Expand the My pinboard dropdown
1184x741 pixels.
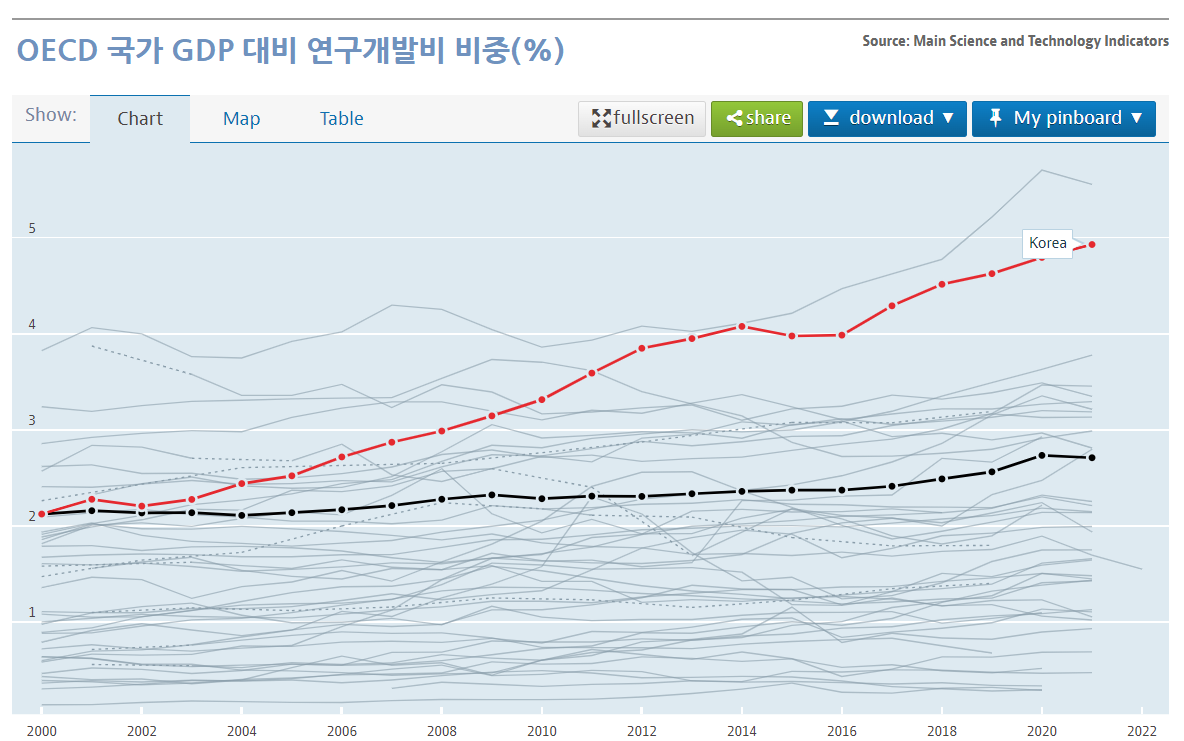point(1135,118)
